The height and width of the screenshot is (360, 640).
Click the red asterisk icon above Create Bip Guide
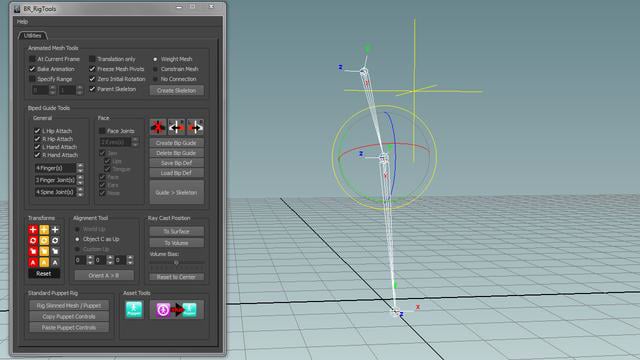[x=158, y=127]
